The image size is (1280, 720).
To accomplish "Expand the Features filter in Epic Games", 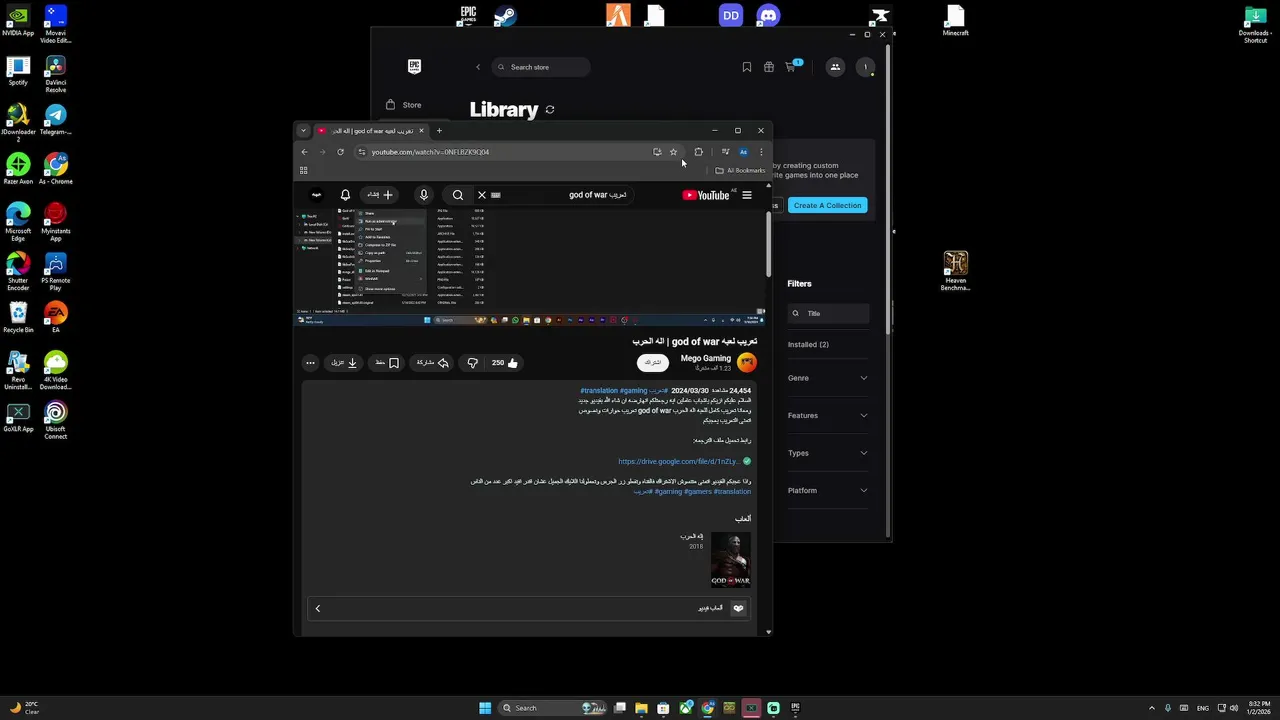I will [827, 415].
